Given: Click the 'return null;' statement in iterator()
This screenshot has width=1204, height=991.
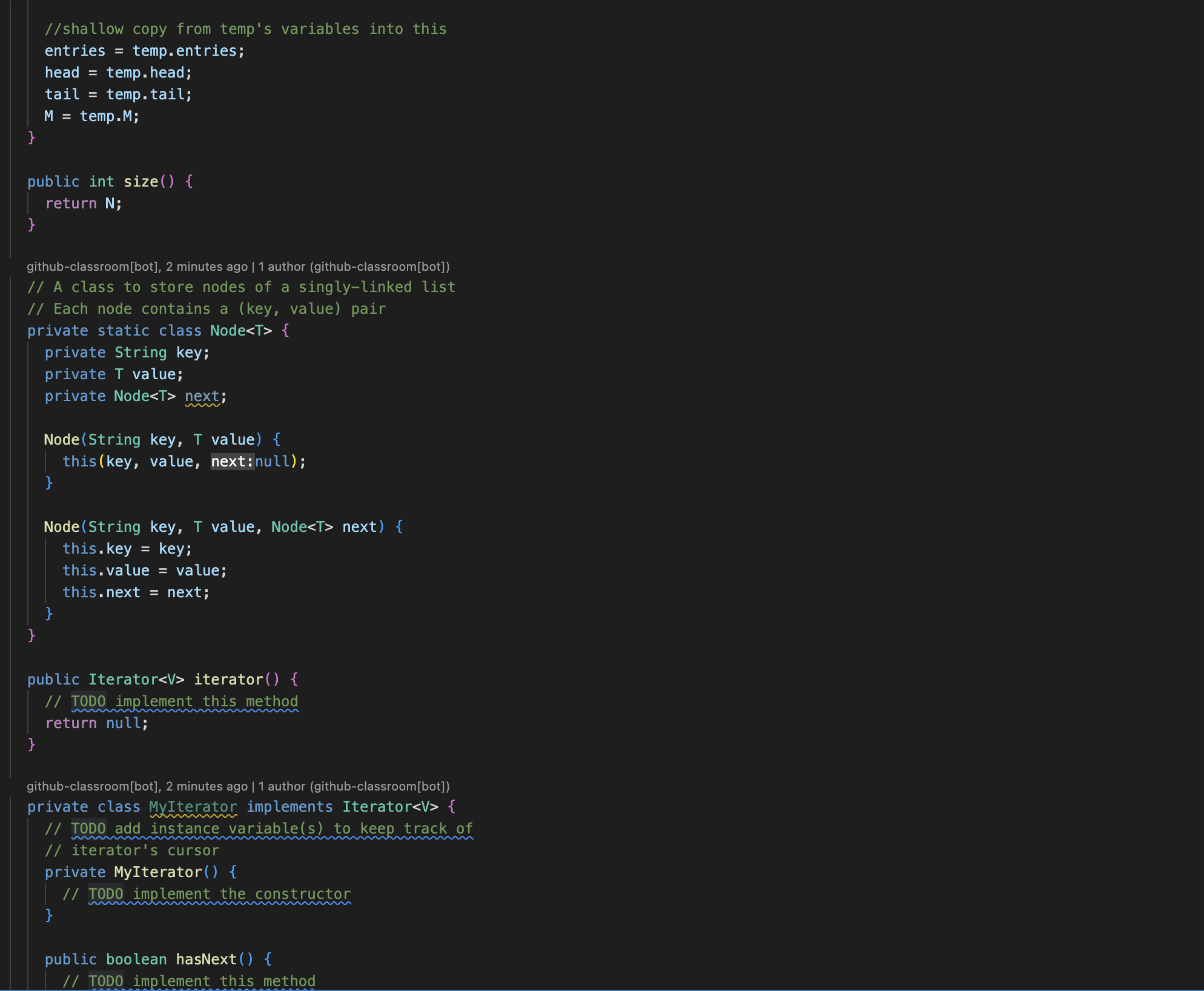Looking at the screenshot, I should [x=96, y=723].
